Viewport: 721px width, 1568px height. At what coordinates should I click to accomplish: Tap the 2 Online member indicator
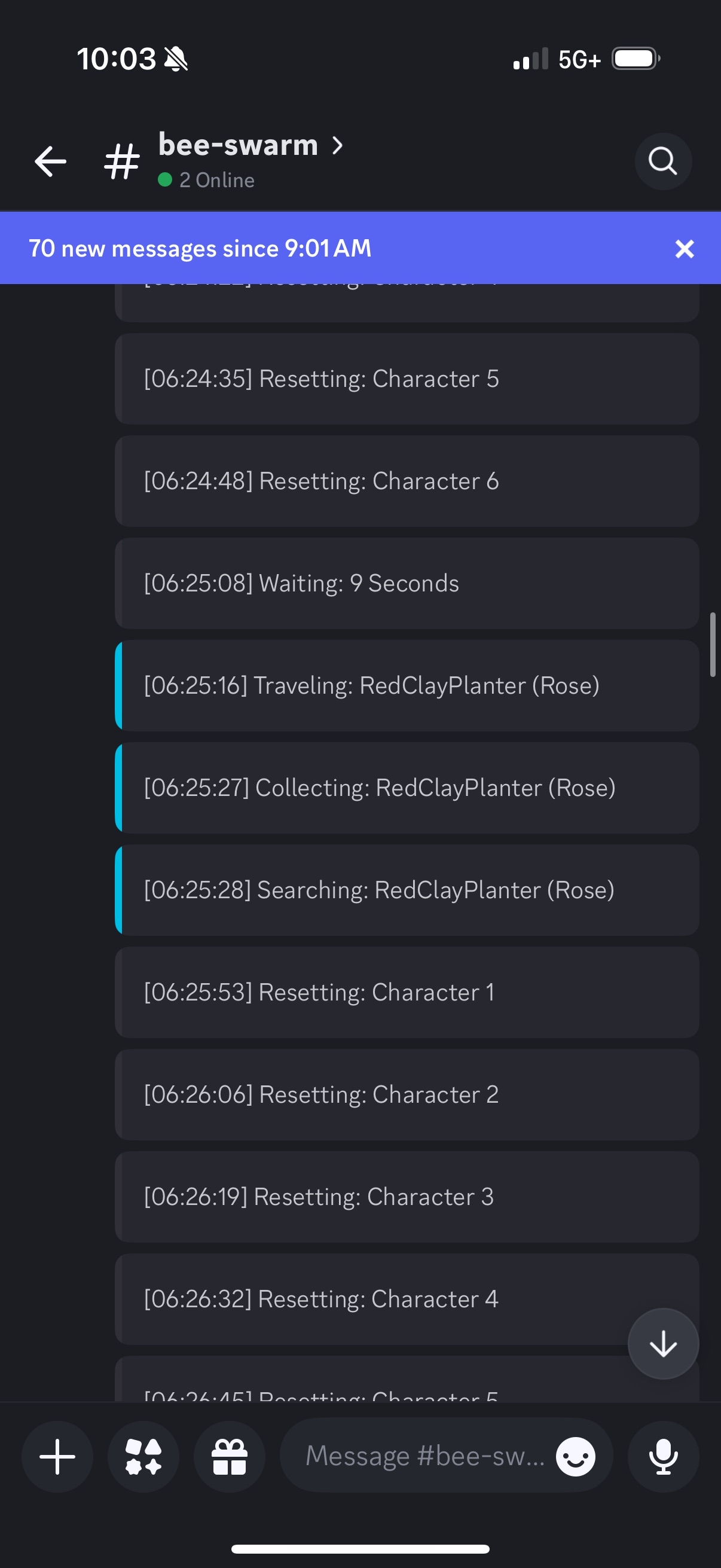point(206,180)
